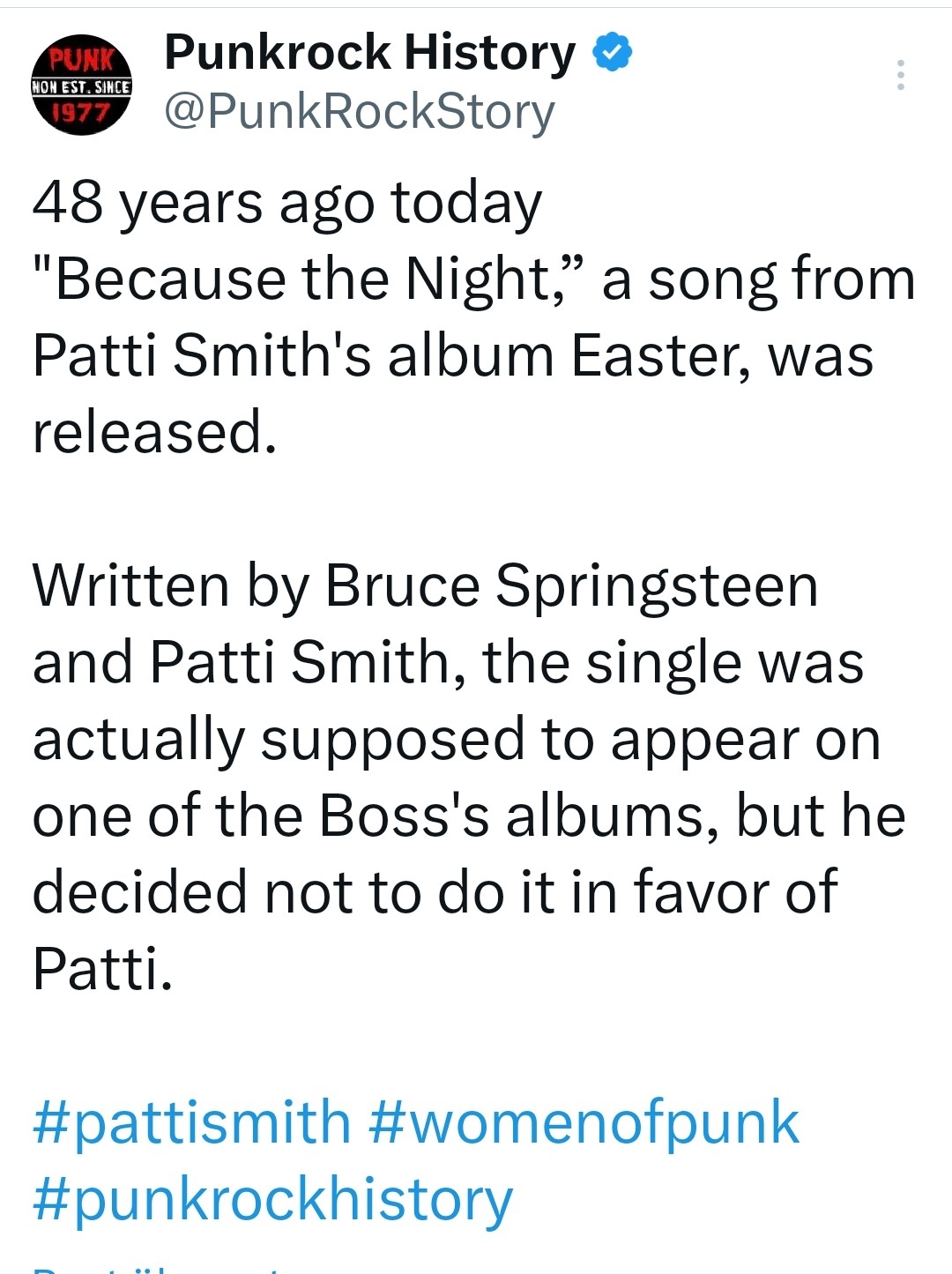This screenshot has width=952, height=1274.
Task: Click the "48 years ago today" line
Action: tap(287, 203)
